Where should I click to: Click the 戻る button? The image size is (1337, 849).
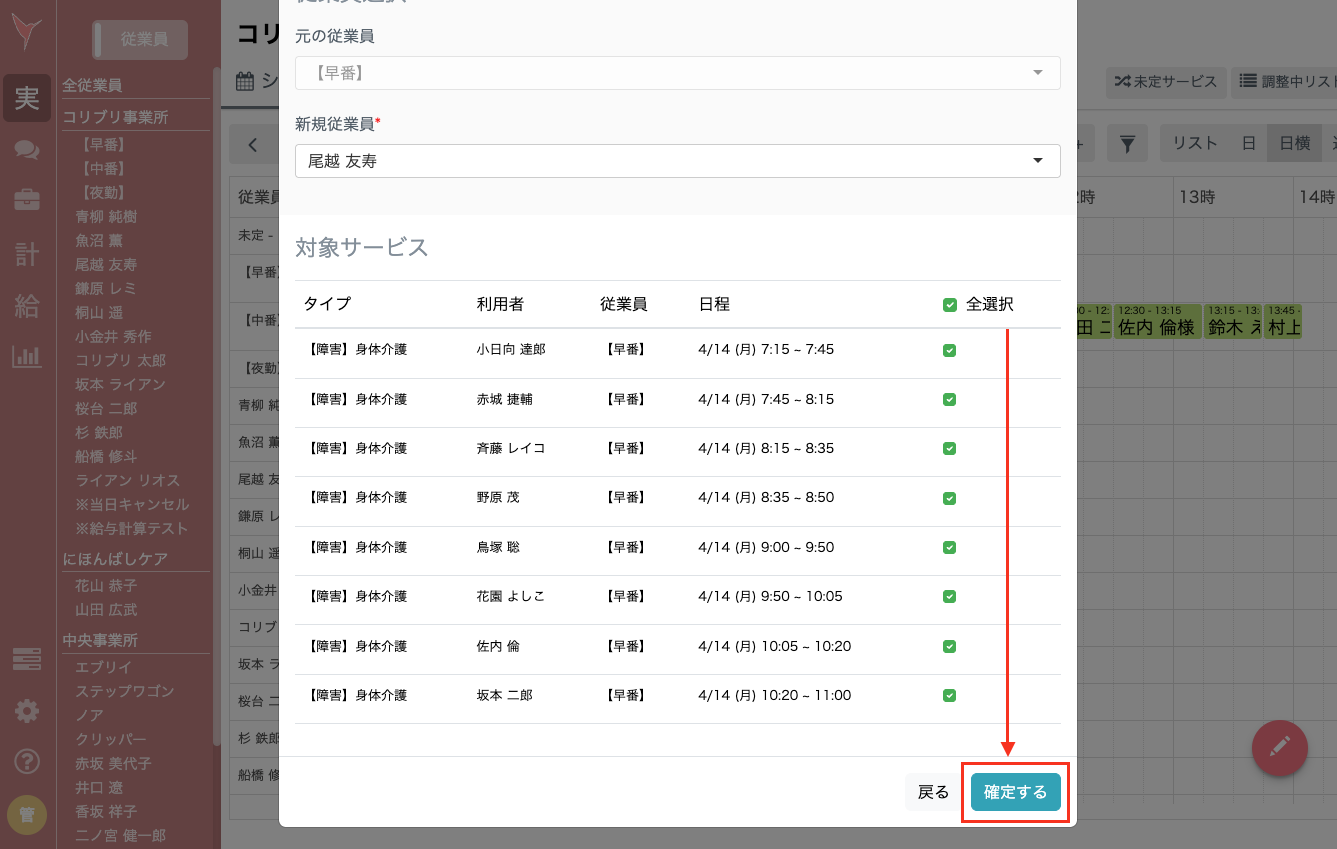pos(931,791)
